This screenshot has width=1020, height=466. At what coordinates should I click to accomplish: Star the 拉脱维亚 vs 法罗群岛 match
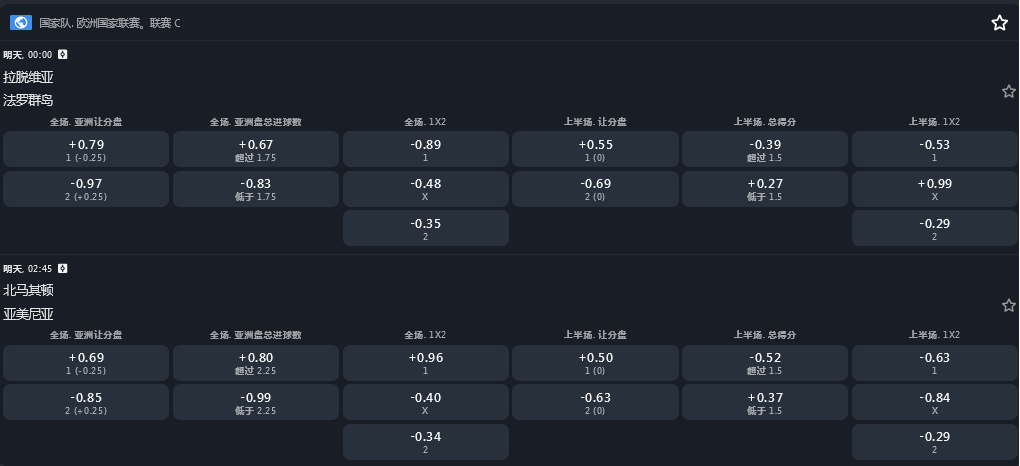point(1008,92)
